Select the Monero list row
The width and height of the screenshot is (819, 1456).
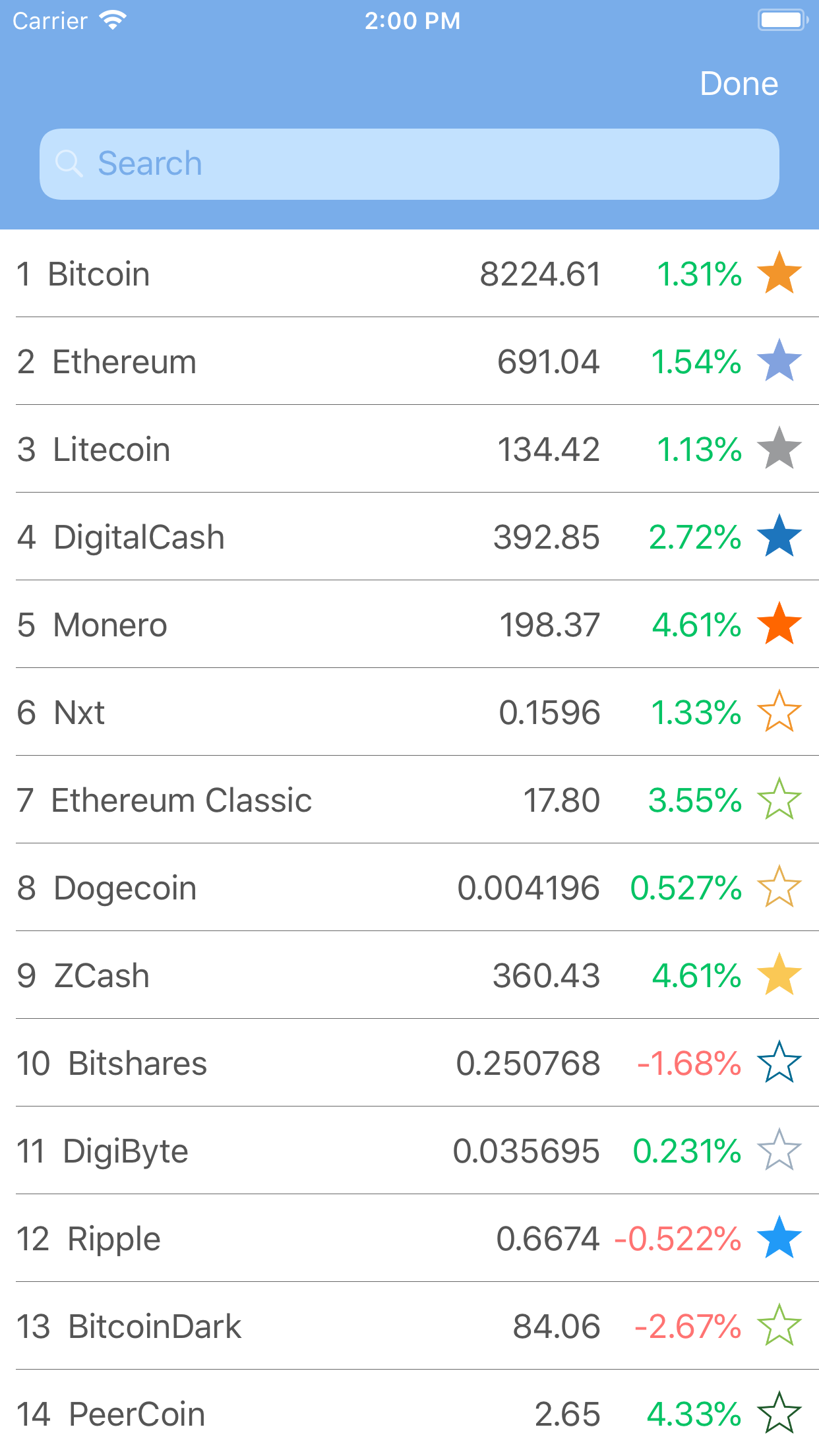[x=330, y=624]
